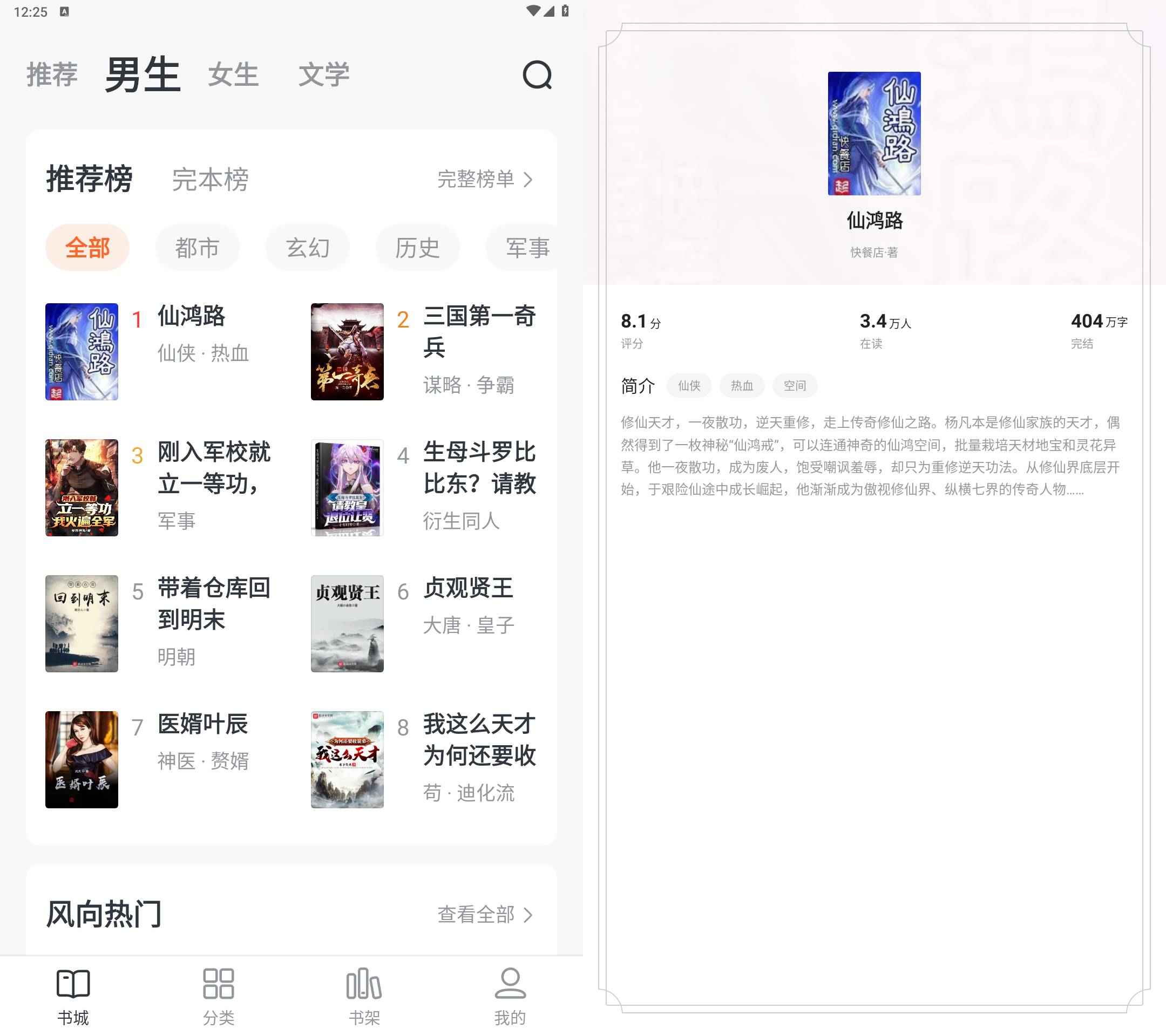Tap the 3.4 万人 readers value
1166x1036 pixels.
pyautogui.click(x=885, y=322)
